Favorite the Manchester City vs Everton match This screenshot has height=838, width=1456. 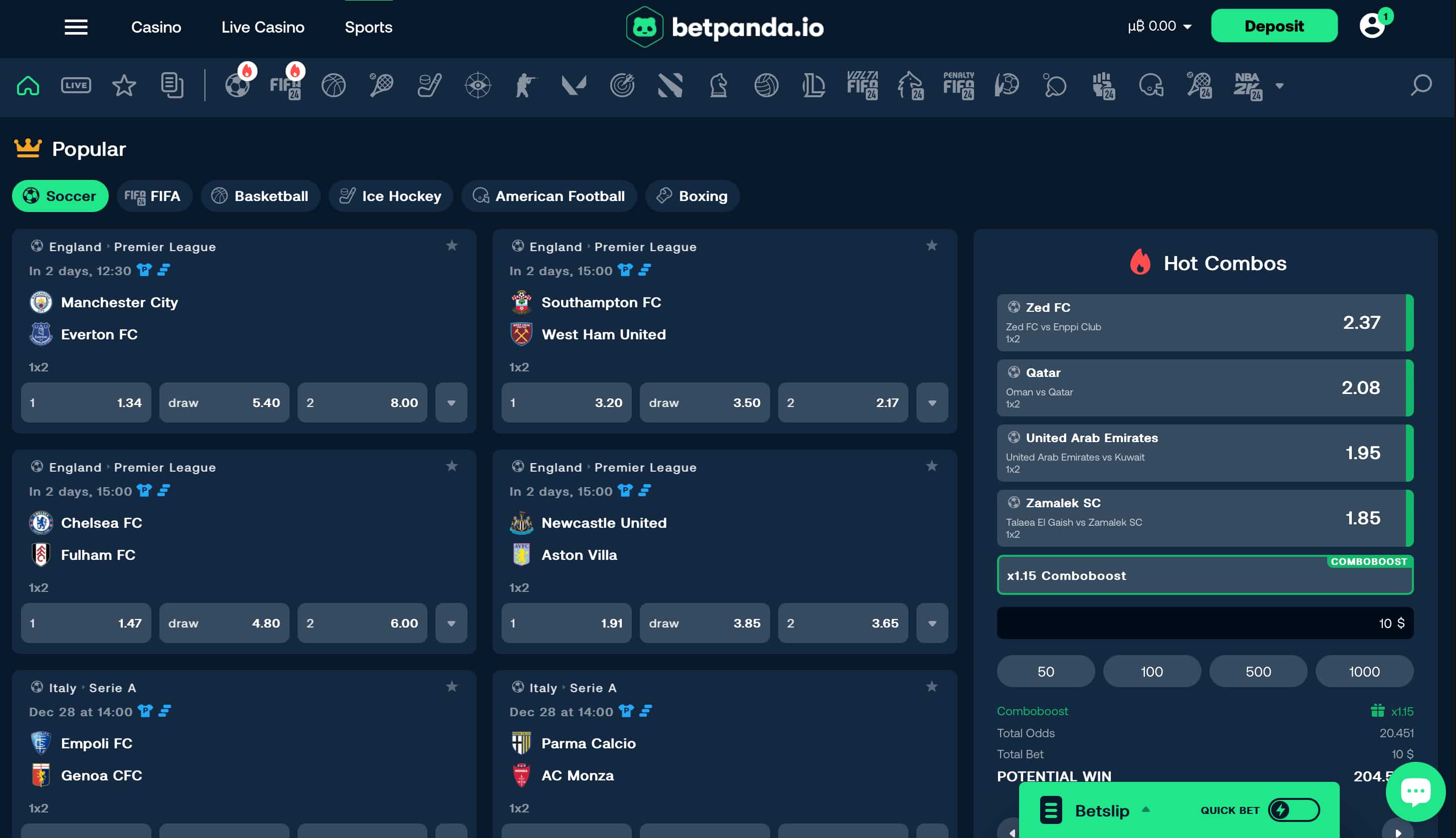(x=452, y=246)
